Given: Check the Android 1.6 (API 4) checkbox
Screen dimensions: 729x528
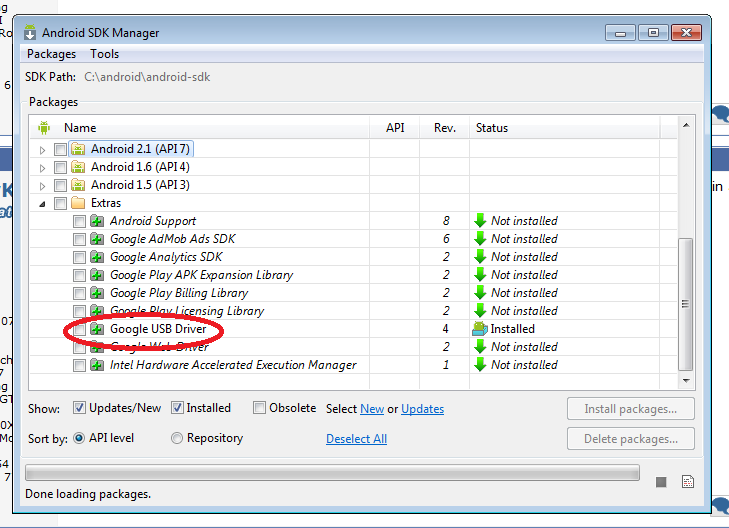Looking at the screenshot, I should click(60, 167).
